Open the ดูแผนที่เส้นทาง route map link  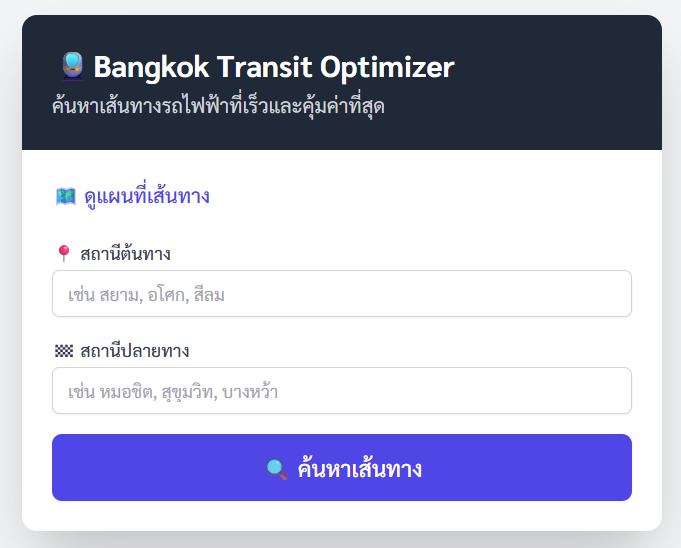point(146,196)
